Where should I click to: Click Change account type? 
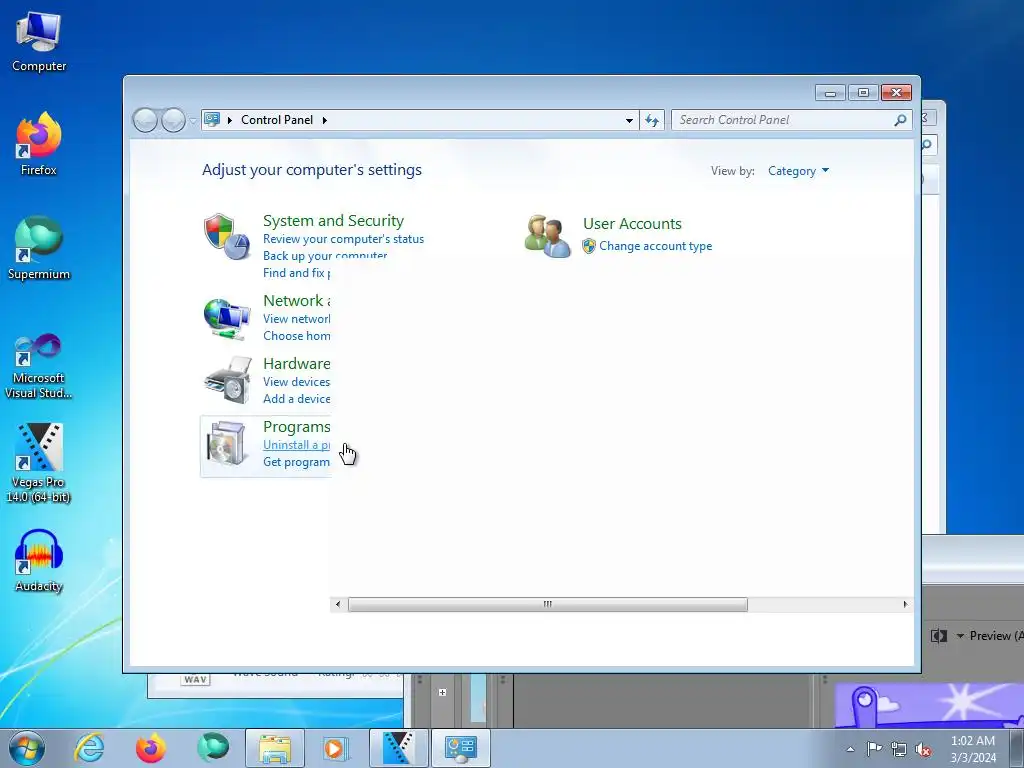pyautogui.click(x=656, y=246)
